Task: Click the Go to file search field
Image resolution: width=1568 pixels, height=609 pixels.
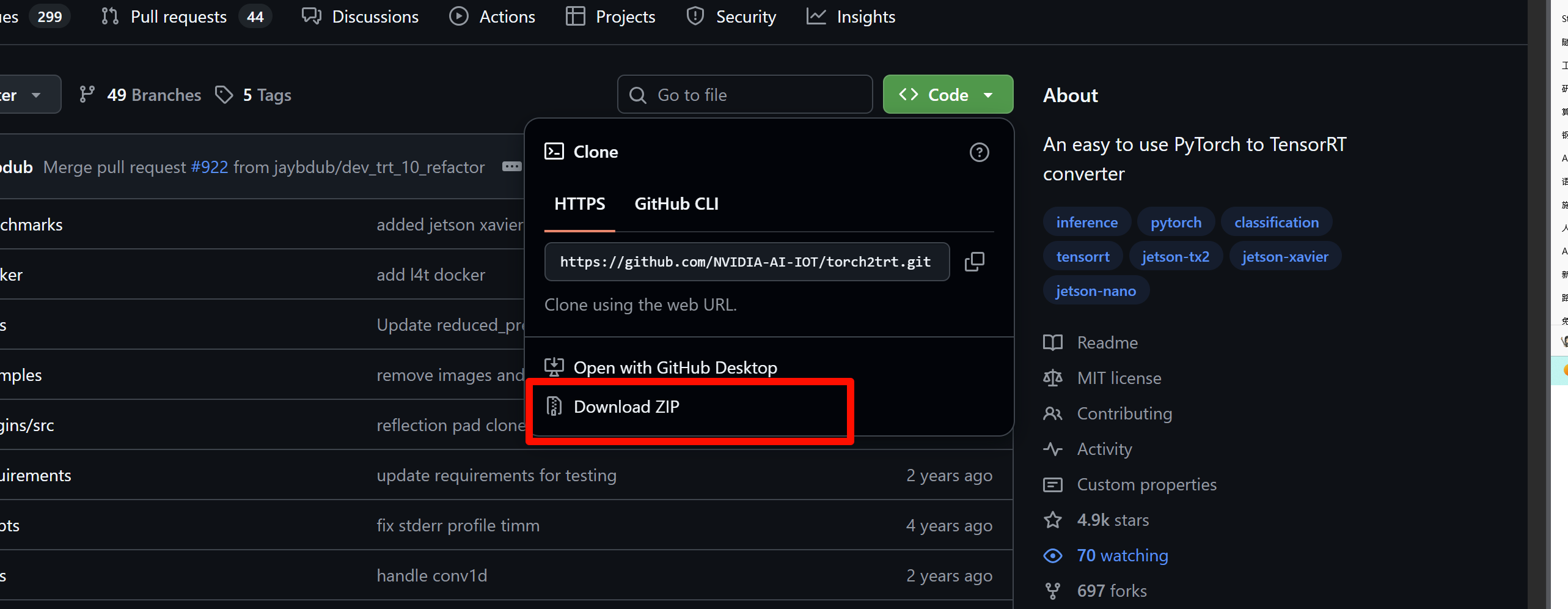Action: click(745, 95)
